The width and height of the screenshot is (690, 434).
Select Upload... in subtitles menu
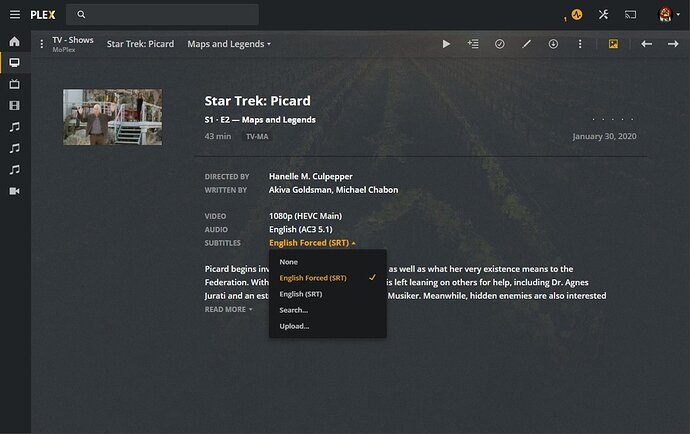pos(328,326)
